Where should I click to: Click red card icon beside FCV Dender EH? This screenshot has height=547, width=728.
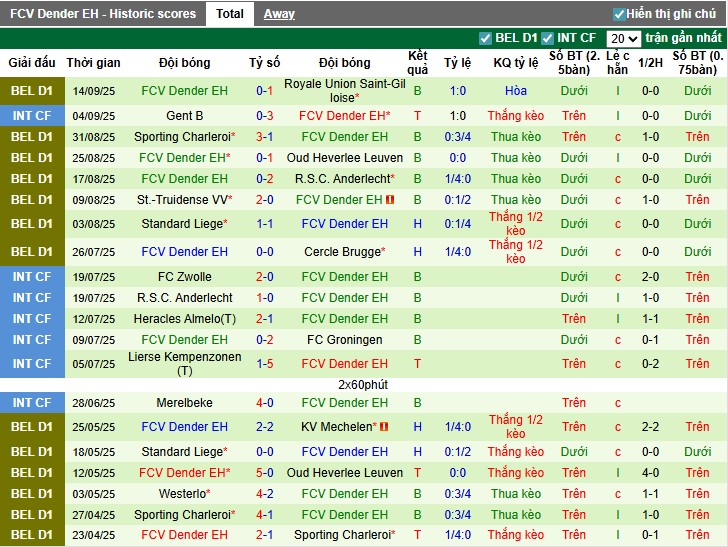click(x=391, y=200)
